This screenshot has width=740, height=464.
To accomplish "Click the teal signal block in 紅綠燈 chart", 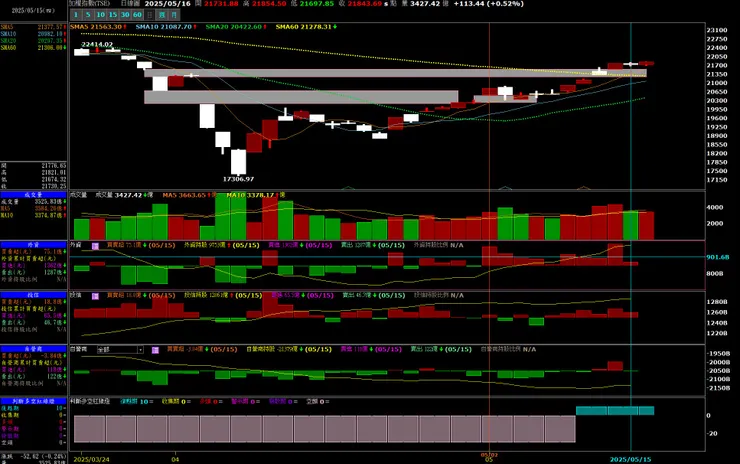I will point(615,411).
